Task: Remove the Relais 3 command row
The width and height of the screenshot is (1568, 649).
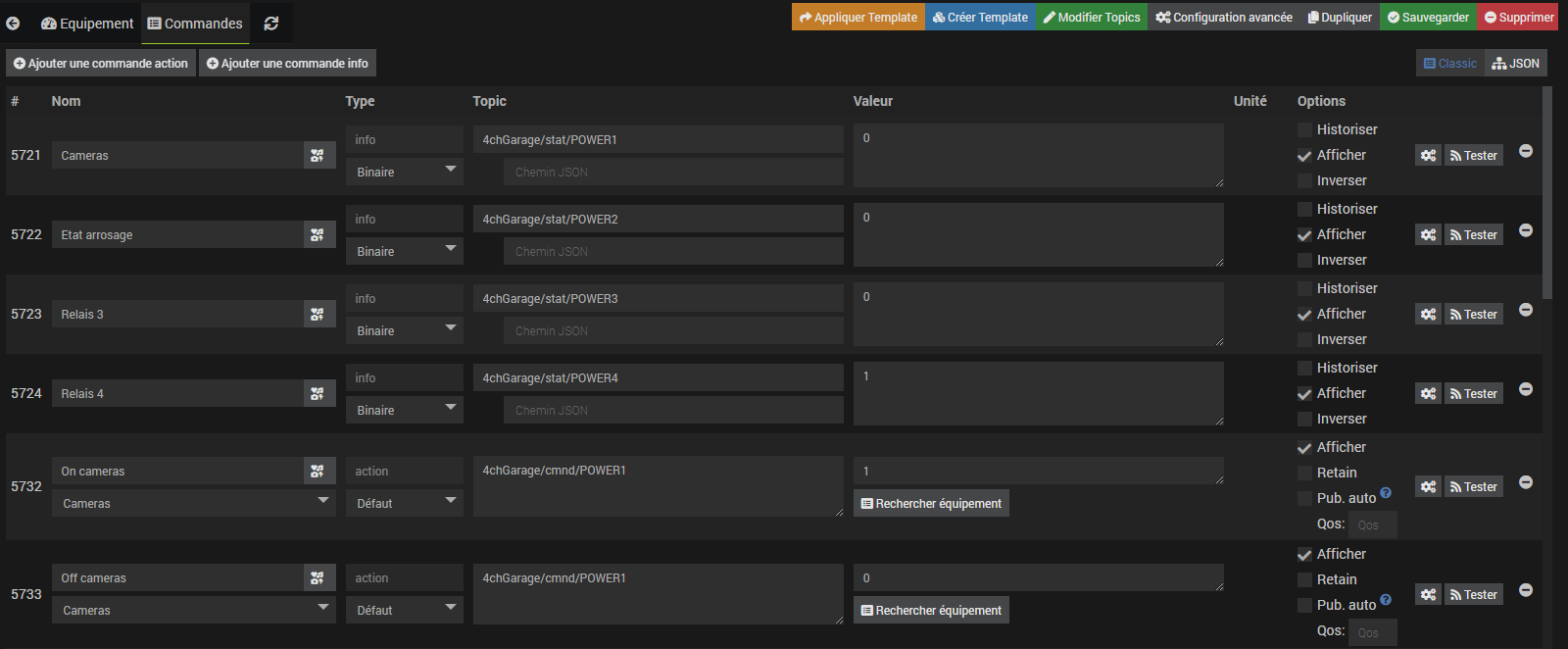Action: click(x=1526, y=310)
